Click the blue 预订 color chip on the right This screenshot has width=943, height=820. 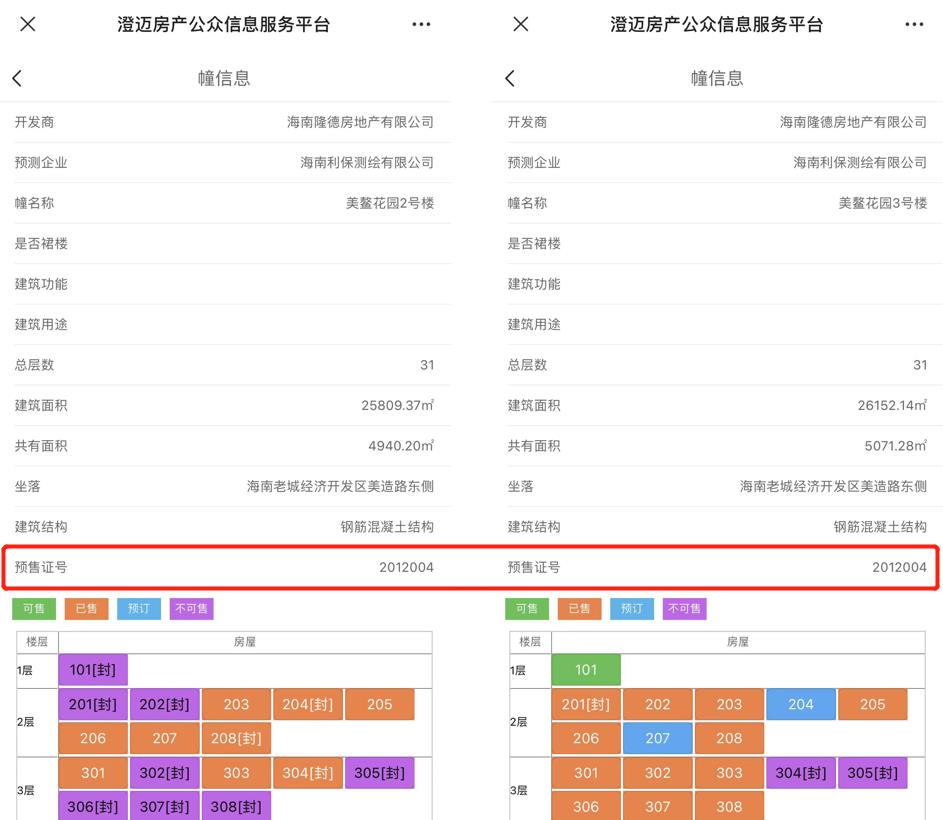(631, 608)
